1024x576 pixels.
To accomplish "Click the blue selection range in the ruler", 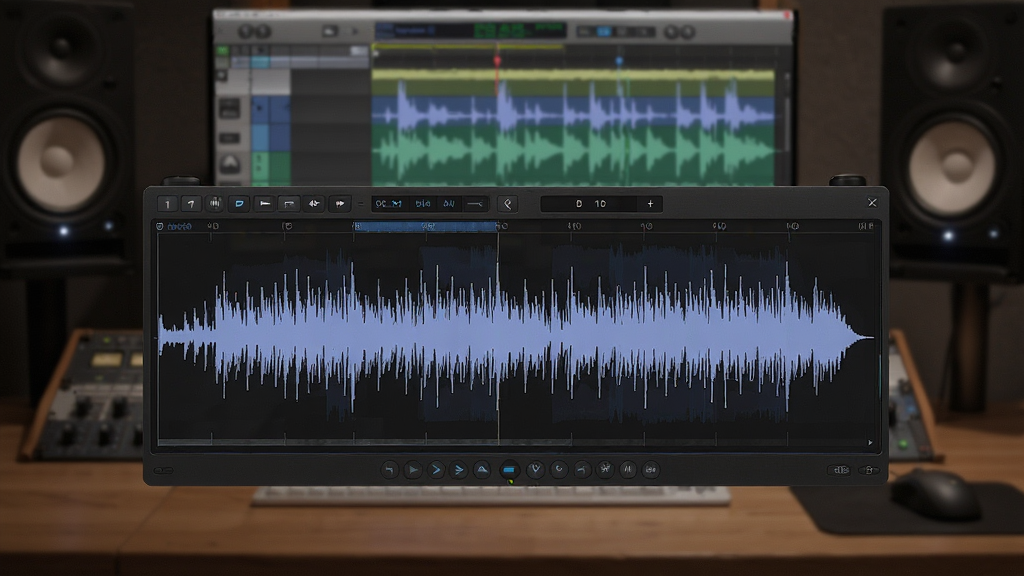I will point(425,226).
